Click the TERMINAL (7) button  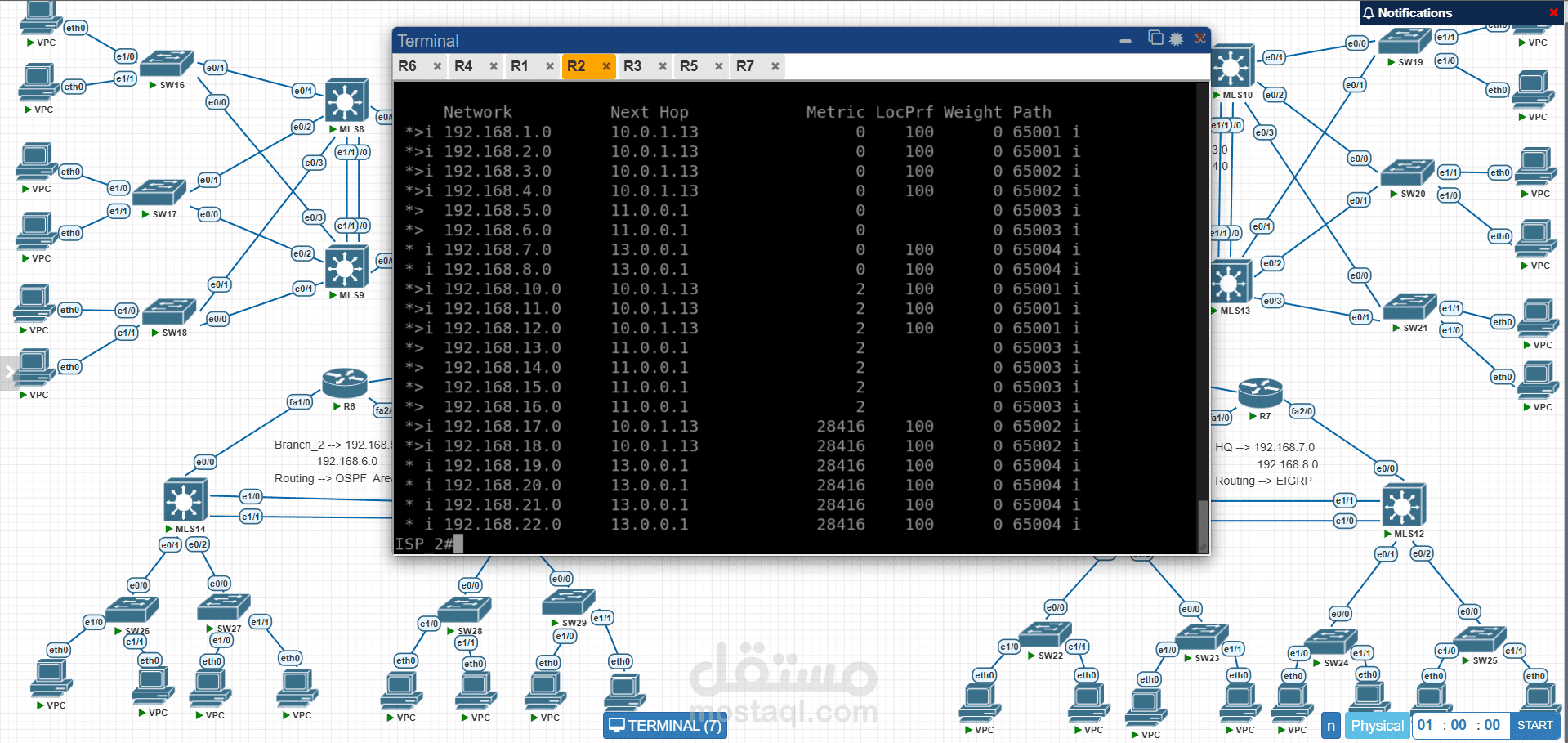pos(665,725)
